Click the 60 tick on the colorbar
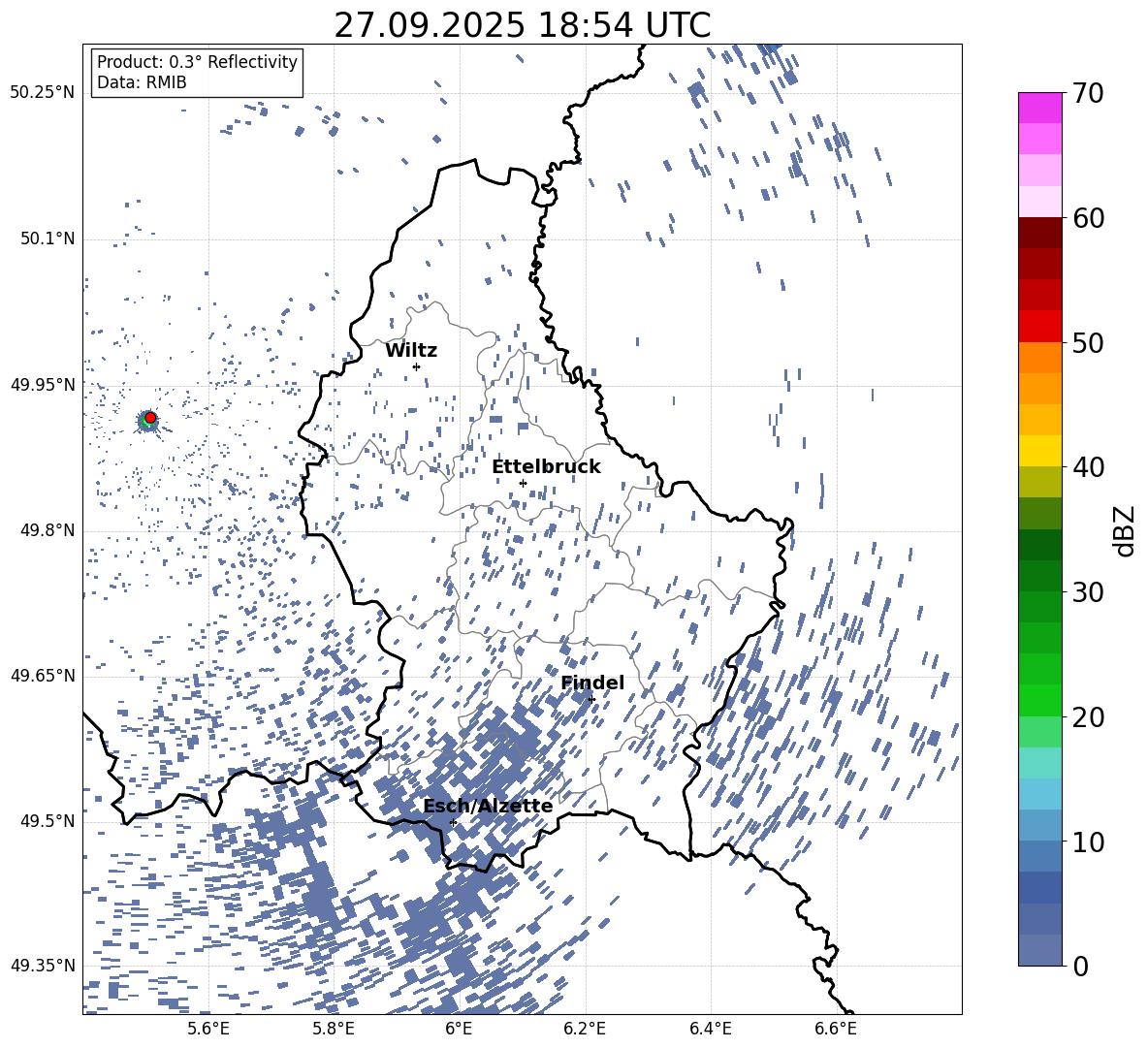 pyautogui.click(x=1088, y=218)
